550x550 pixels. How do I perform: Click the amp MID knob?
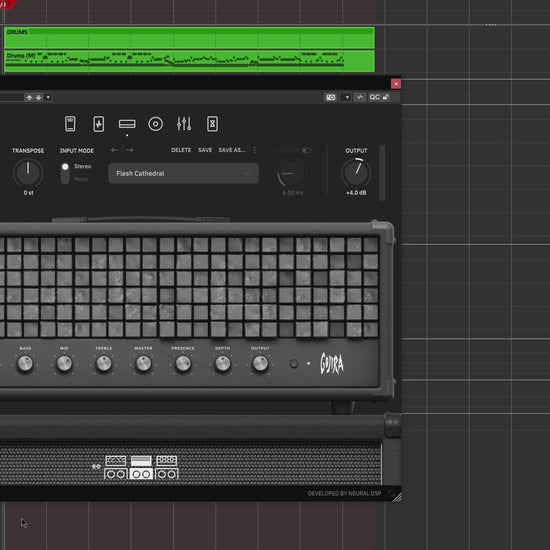point(64,363)
